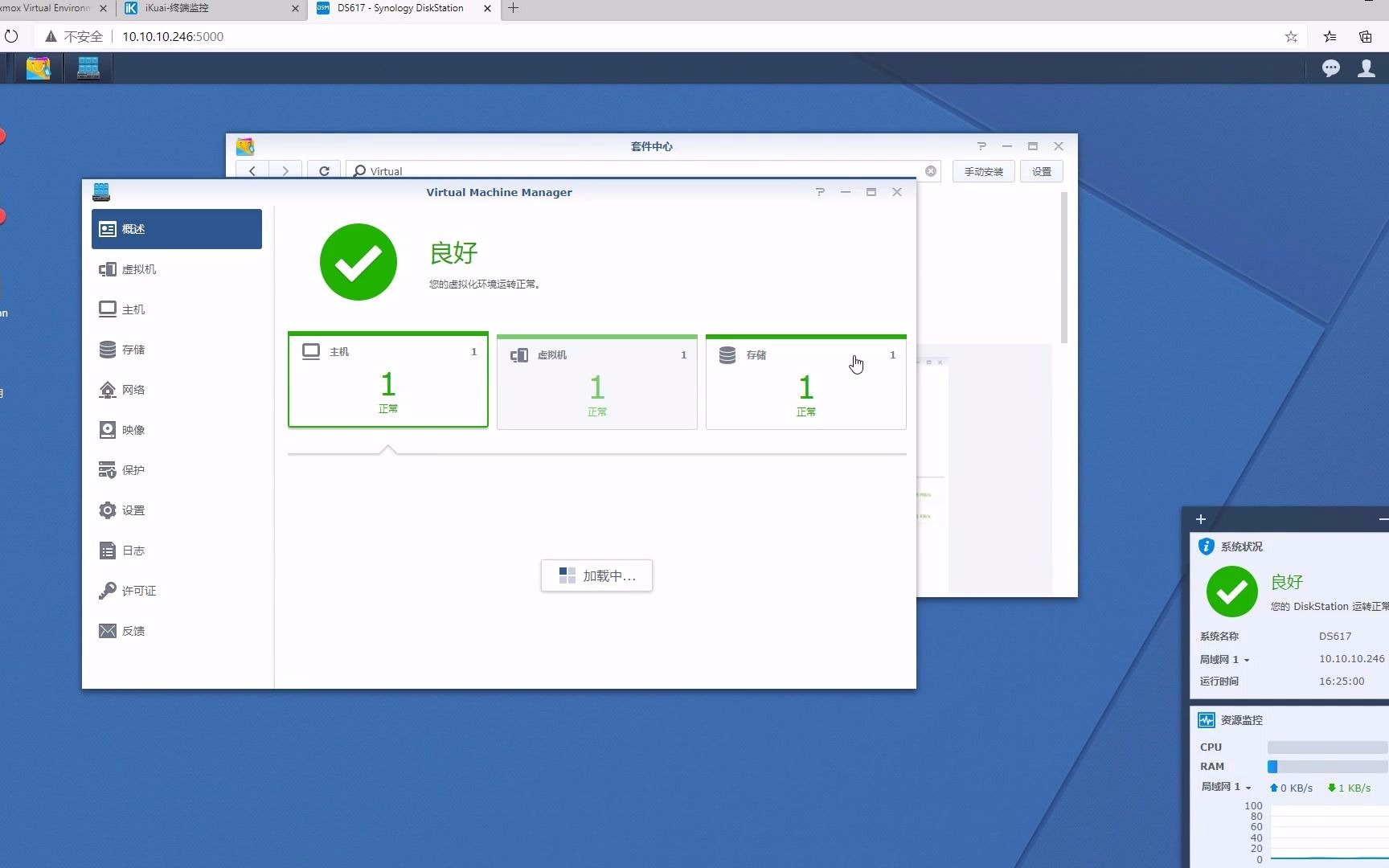Click the help icon in Virtual Machine Manager
This screenshot has width=1389, height=868.
coord(820,192)
